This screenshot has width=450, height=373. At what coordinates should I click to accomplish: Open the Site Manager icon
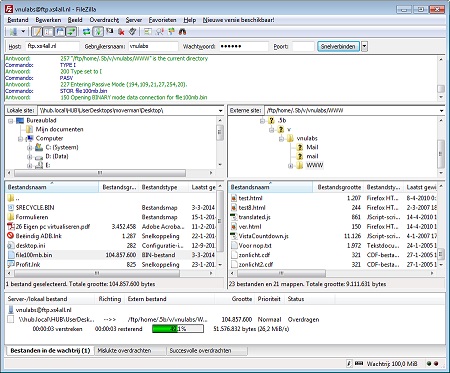pos(13,32)
